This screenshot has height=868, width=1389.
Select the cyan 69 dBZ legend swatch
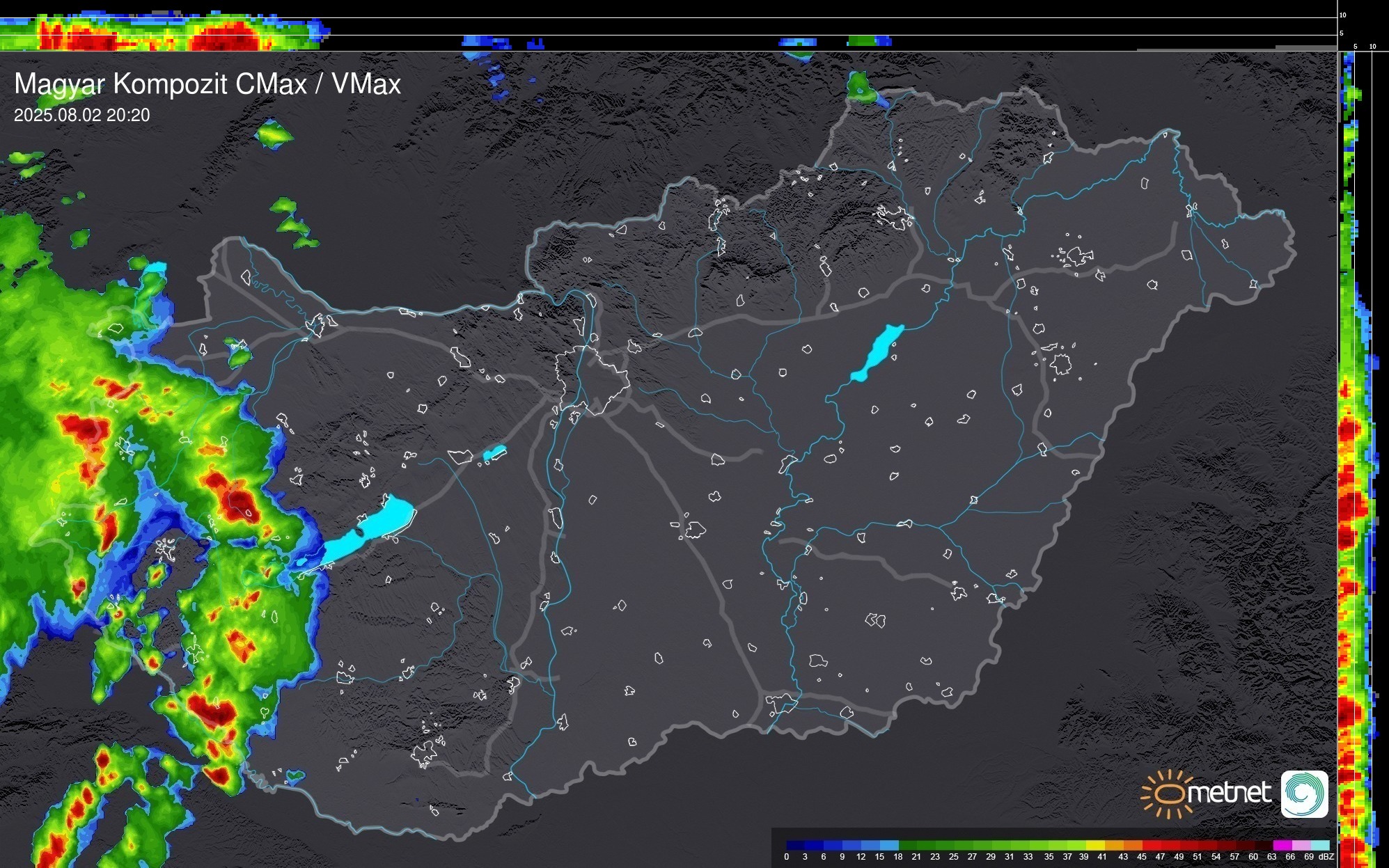pyautogui.click(x=1319, y=845)
